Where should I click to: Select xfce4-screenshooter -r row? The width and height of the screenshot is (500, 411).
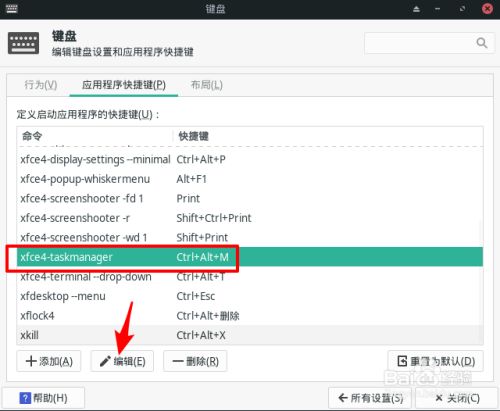pos(250,218)
